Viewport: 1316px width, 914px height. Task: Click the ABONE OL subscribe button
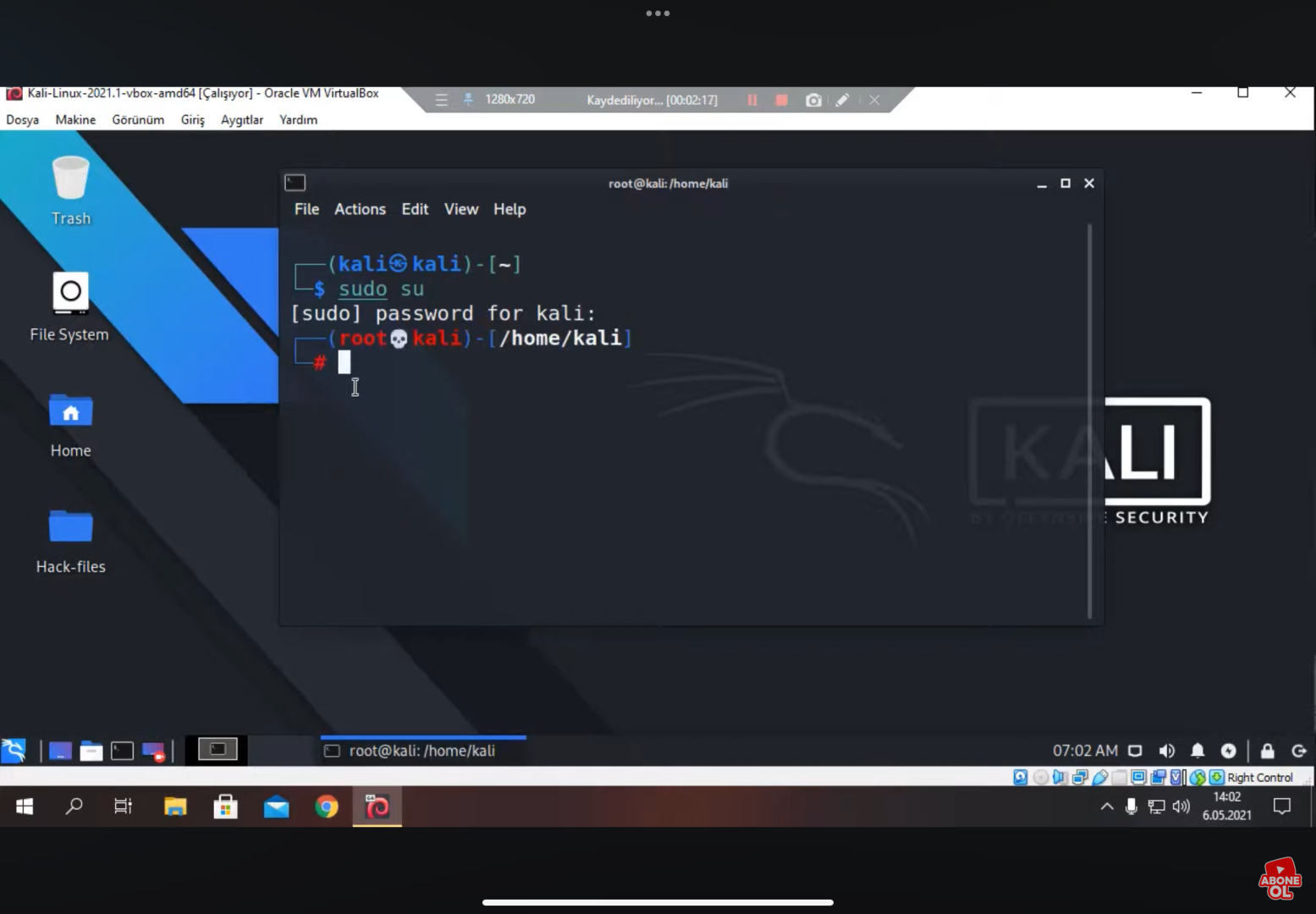coord(1280,879)
